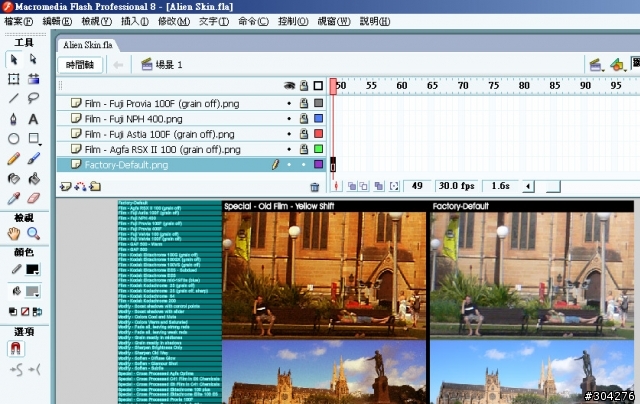The image size is (640, 404).
Task: Select the Line tool
Action: coord(14,98)
